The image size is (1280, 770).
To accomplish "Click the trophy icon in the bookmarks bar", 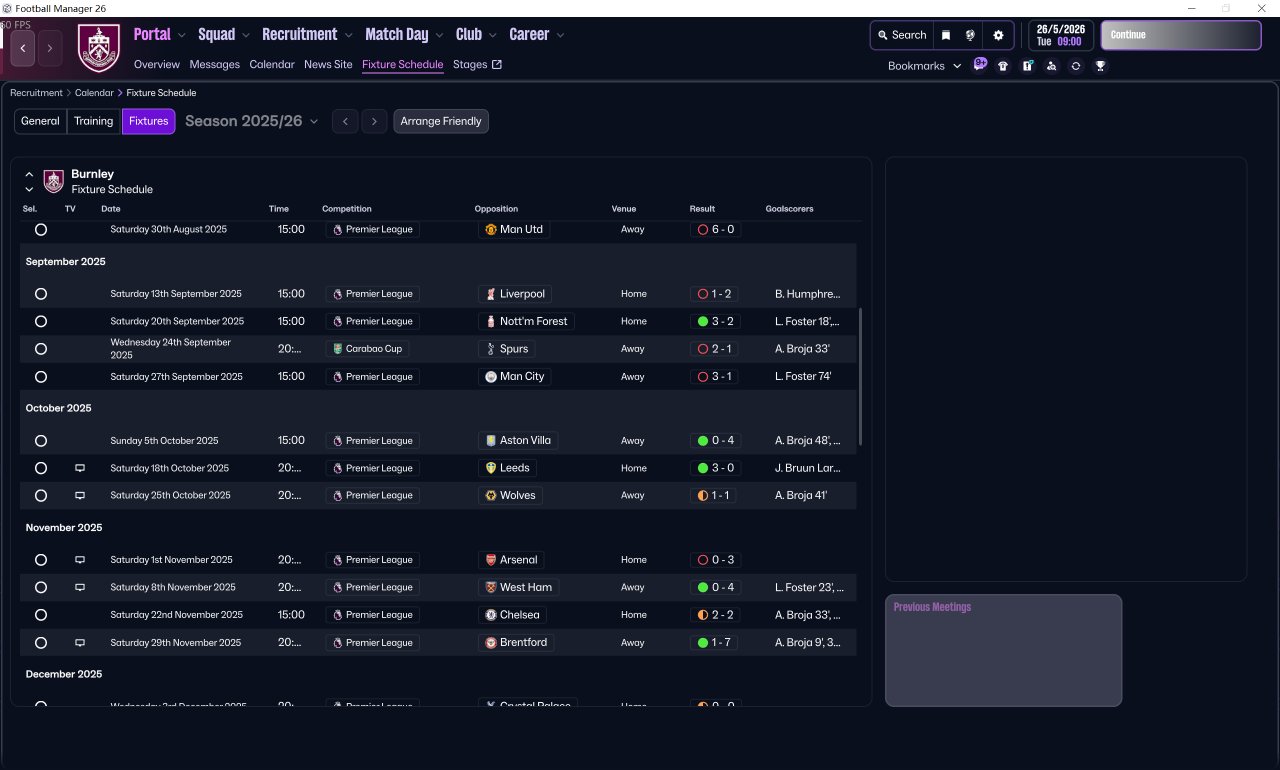I will pyautogui.click(x=1100, y=66).
